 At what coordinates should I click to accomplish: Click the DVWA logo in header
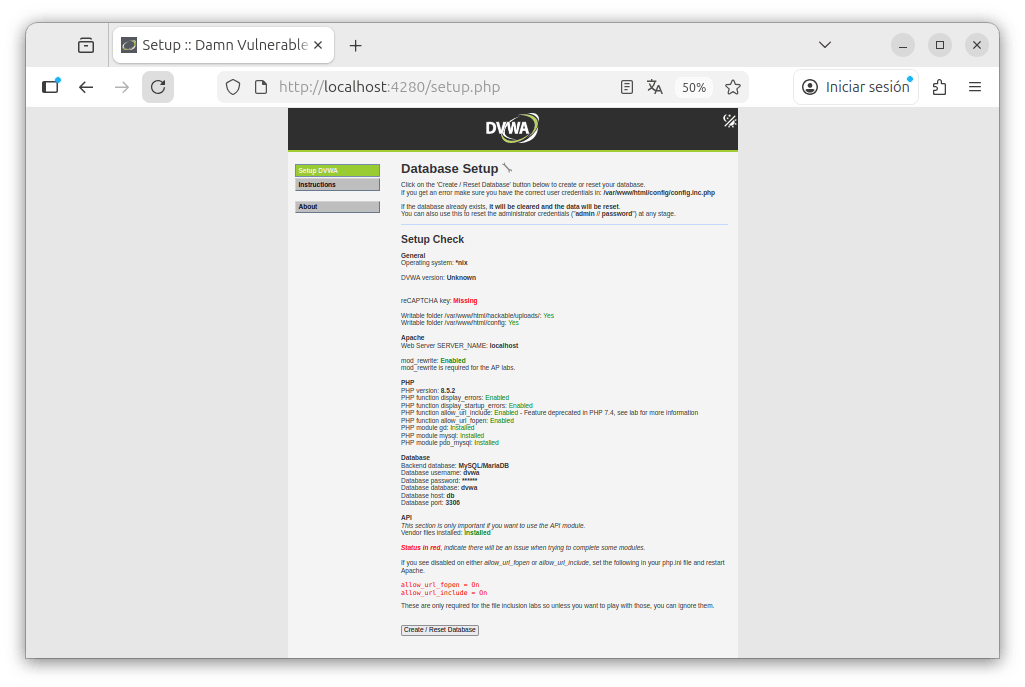click(512, 128)
